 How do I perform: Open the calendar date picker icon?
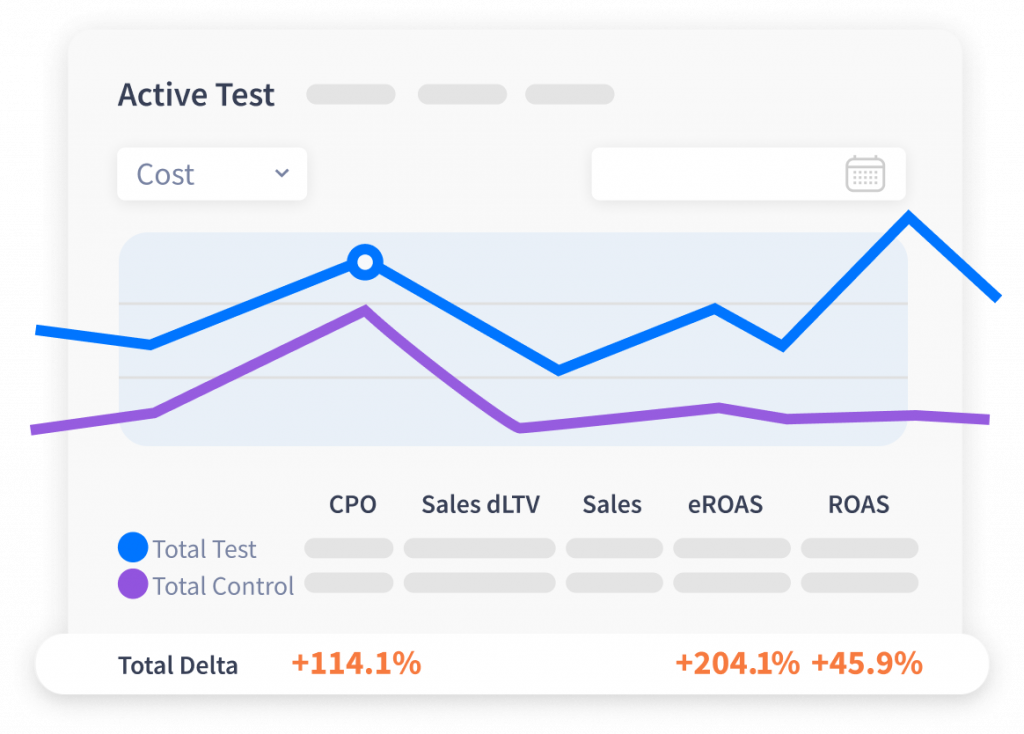pyautogui.click(x=865, y=174)
